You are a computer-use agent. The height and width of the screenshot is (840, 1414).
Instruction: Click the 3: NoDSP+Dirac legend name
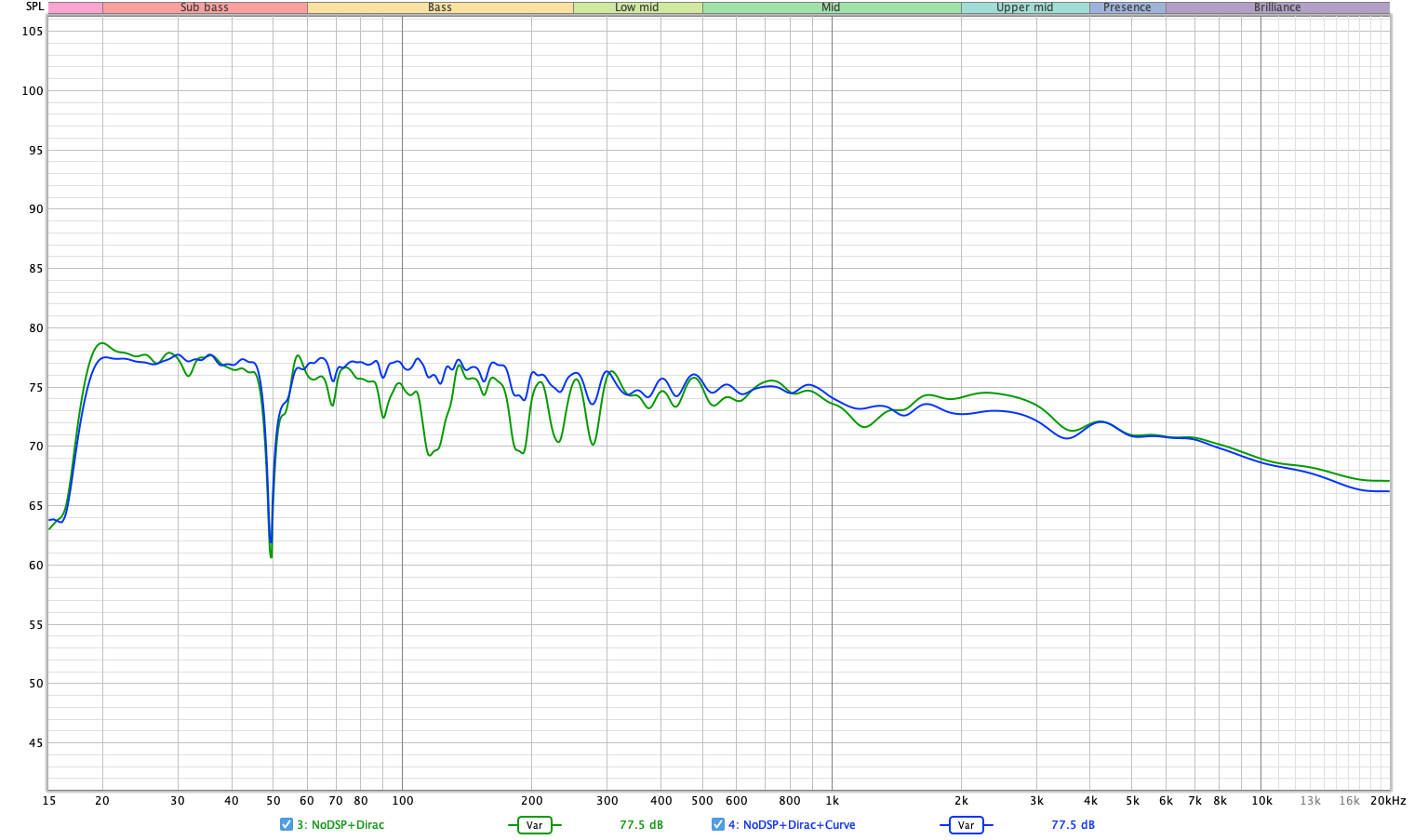click(x=340, y=825)
